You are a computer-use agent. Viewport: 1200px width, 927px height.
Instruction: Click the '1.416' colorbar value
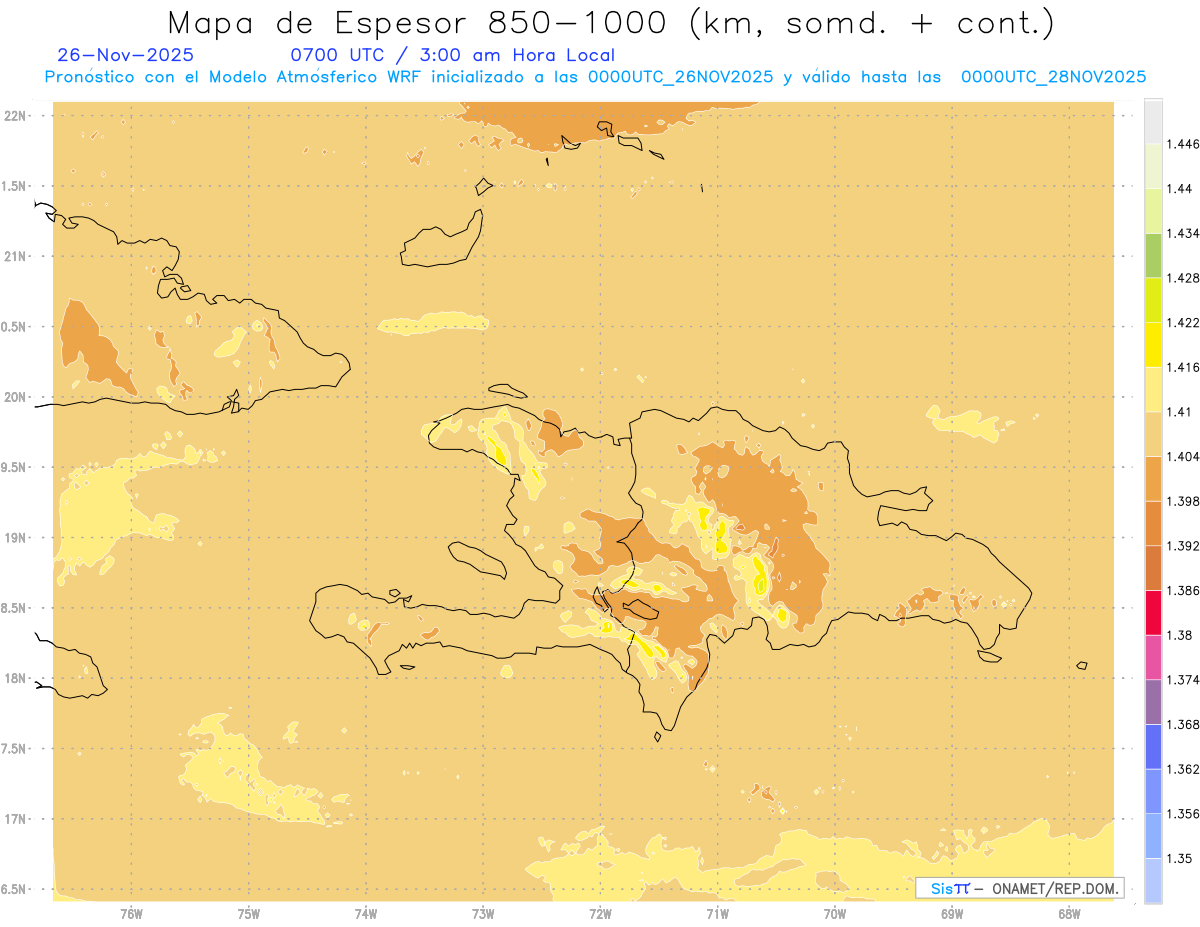1182,367
